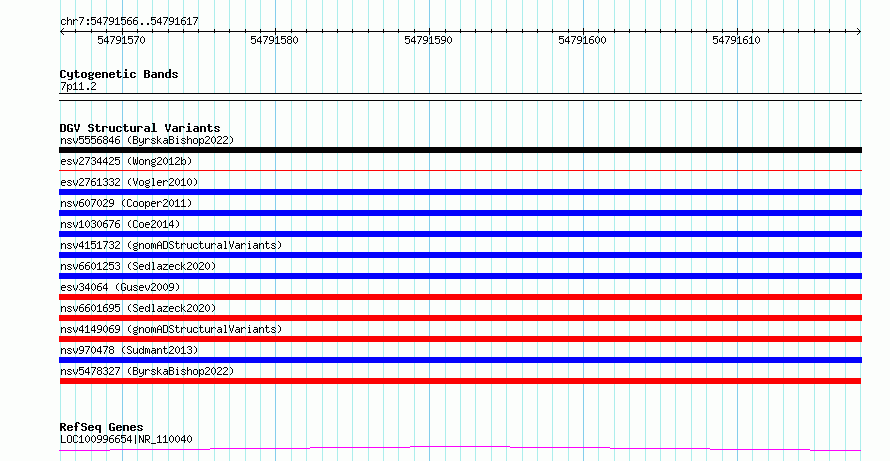This screenshot has height=461, width=890.
Task: Click the black nsv5556846 variant bar
Action: [460, 150]
